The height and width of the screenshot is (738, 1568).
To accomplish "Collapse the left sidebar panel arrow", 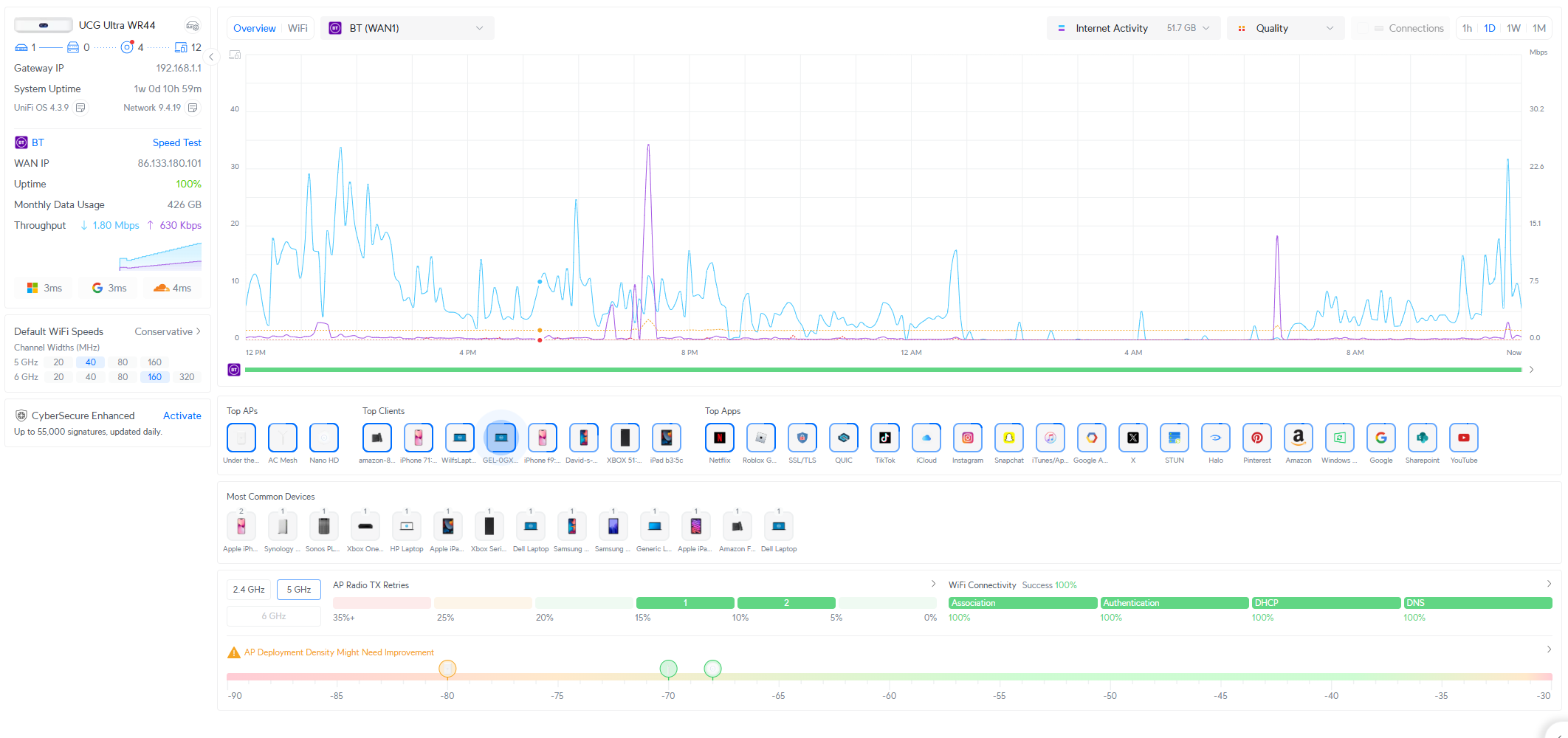I will coord(211,57).
